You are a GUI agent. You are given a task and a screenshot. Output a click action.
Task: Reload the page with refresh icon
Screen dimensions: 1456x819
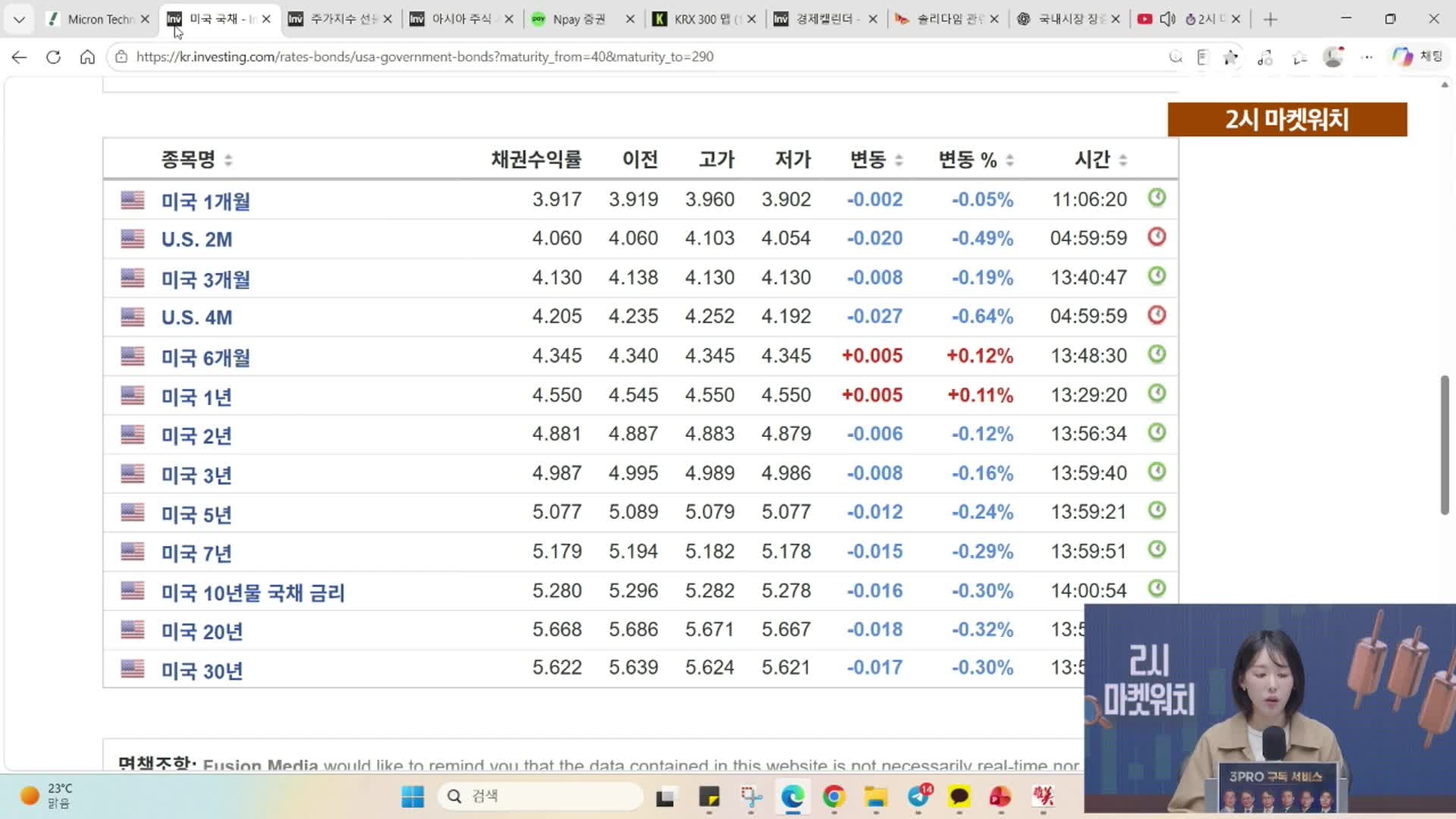tap(53, 57)
